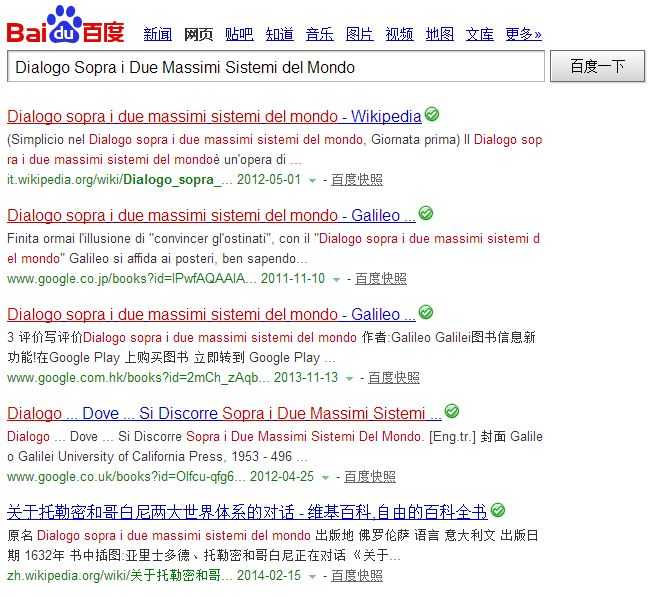This screenshot has width=653, height=597.
Task: Open result title with google.com.hk URL
Action: coord(211,314)
